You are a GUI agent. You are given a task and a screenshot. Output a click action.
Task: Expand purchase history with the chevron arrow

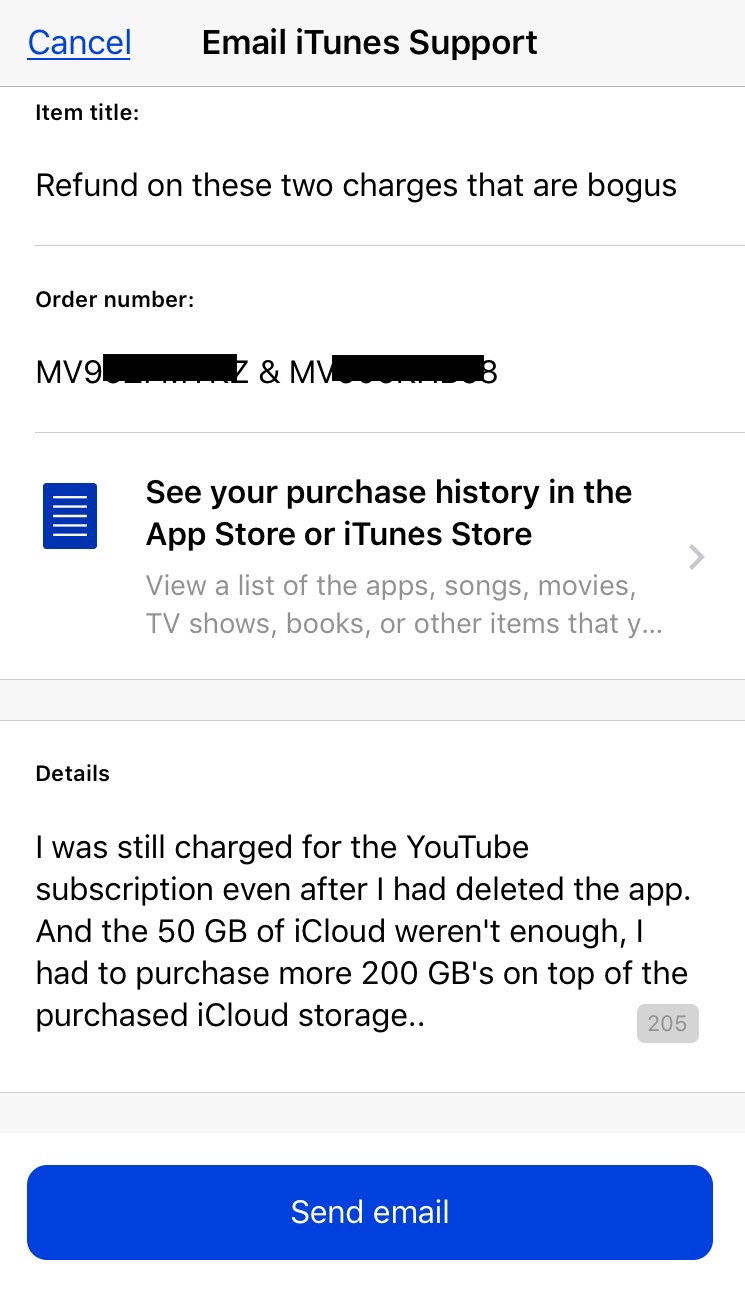click(697, 557)
